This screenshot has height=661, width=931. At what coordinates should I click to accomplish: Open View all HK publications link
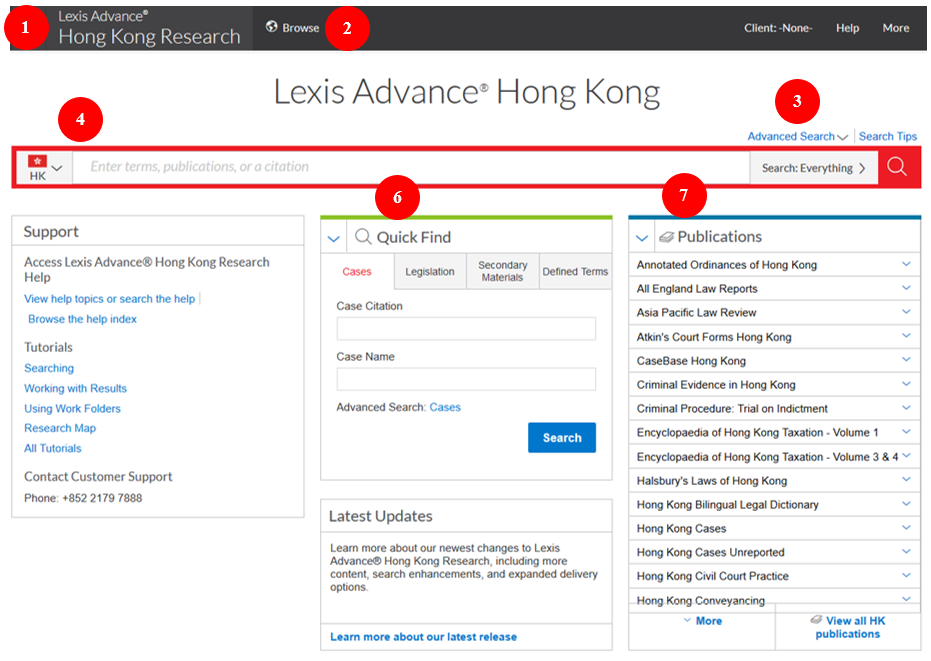coord(848,627)
